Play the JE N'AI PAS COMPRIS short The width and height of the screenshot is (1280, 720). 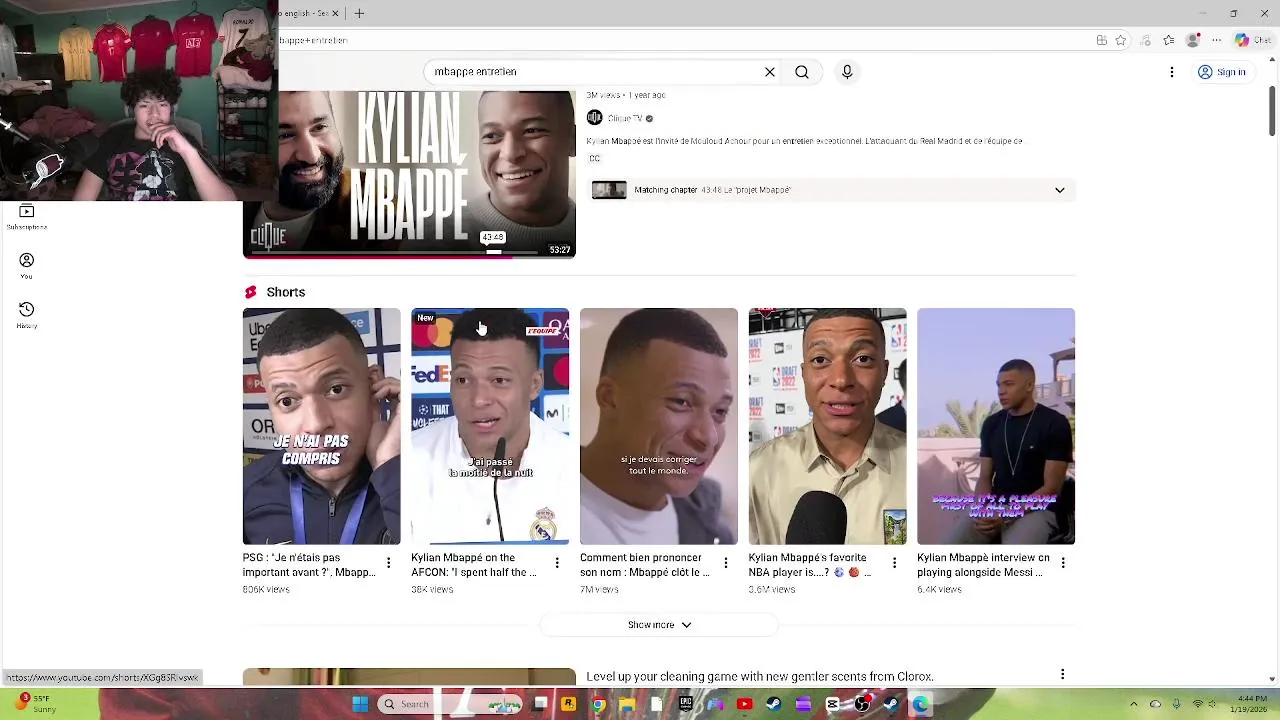321,426
